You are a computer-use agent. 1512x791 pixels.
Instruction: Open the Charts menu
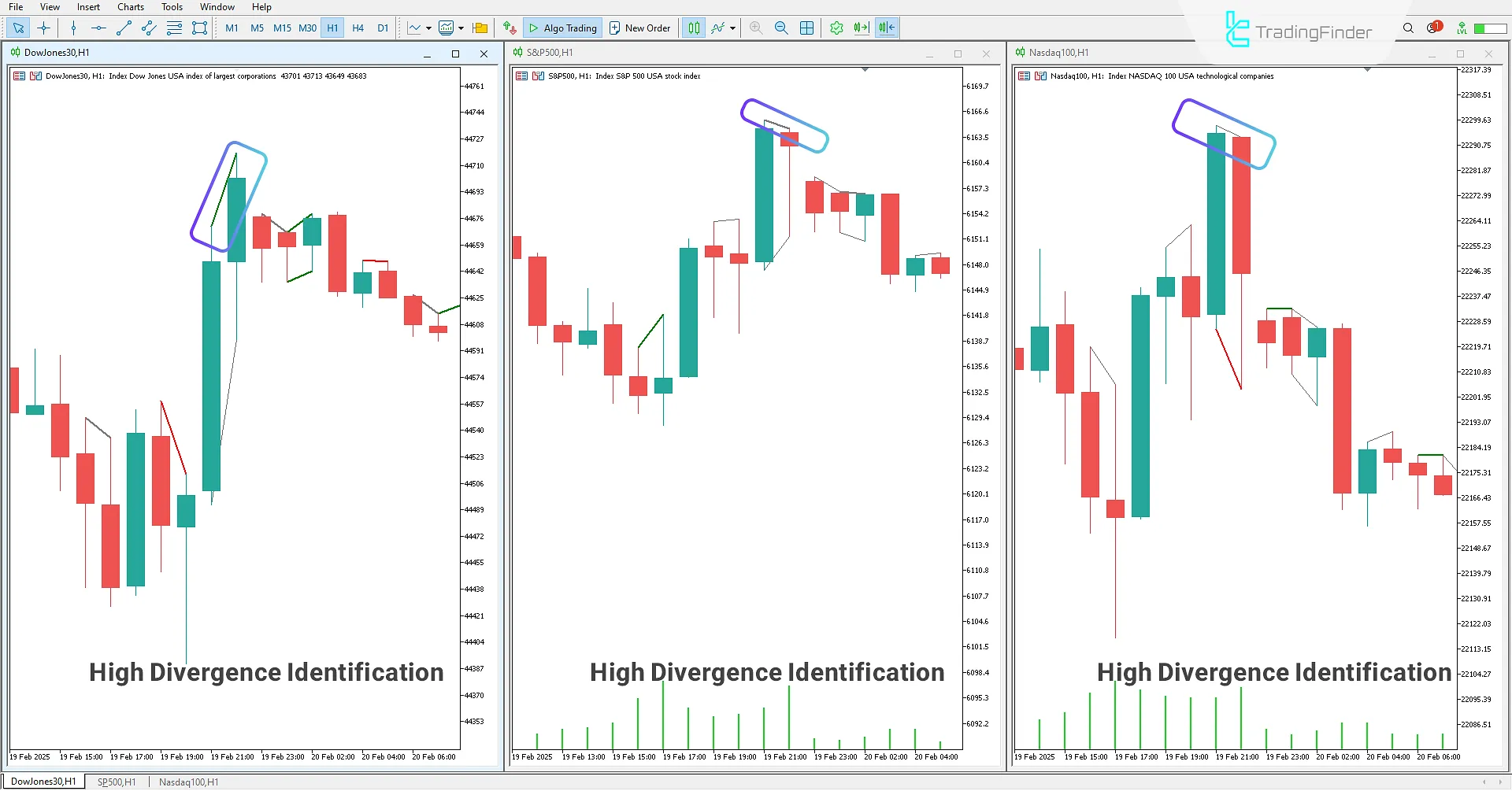pyautogui.click(x=129, y=6)
